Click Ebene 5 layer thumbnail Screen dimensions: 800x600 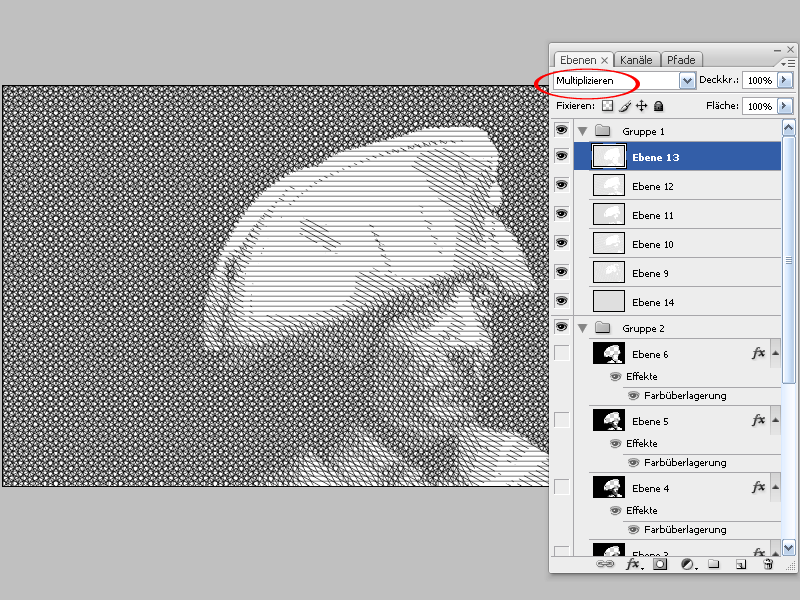[x=609, y=420]
